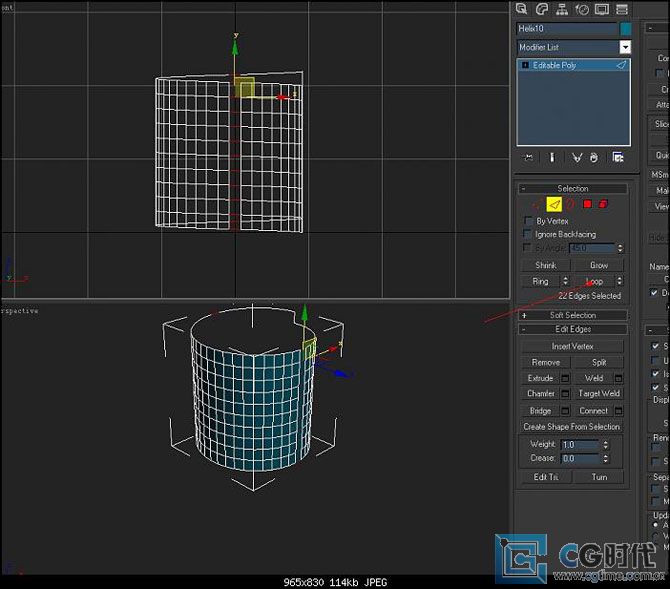Select Polygon sub-object level icon
Viewport: 670px width, 589px height.
pos(587,204)
